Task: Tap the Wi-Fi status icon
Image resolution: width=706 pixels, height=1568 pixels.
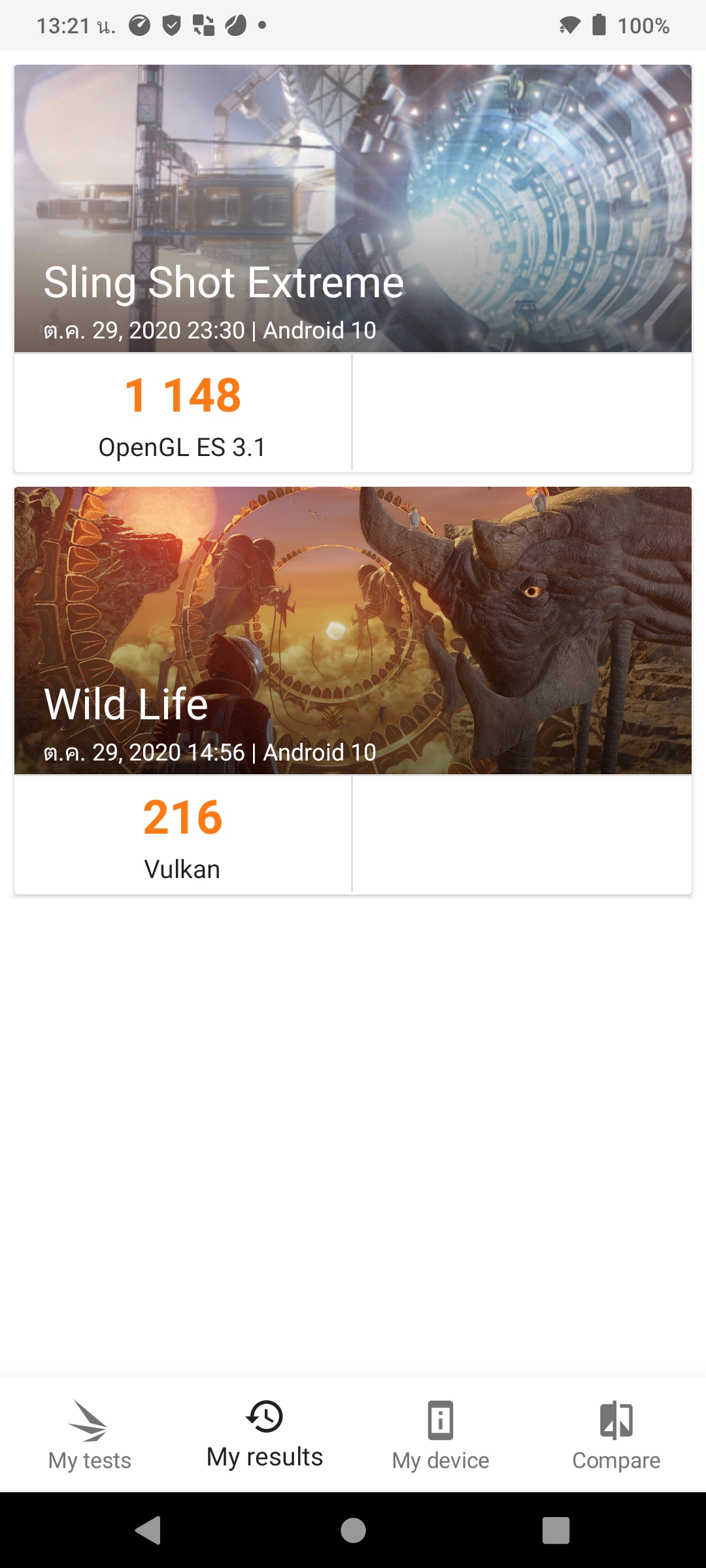Action: [x=569, y=25]
